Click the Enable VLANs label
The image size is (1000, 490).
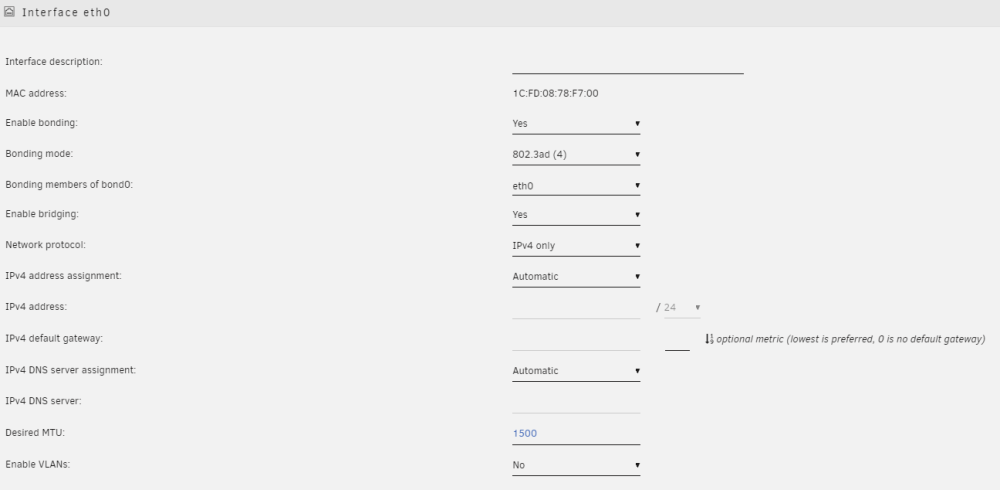tap(38, 464)
